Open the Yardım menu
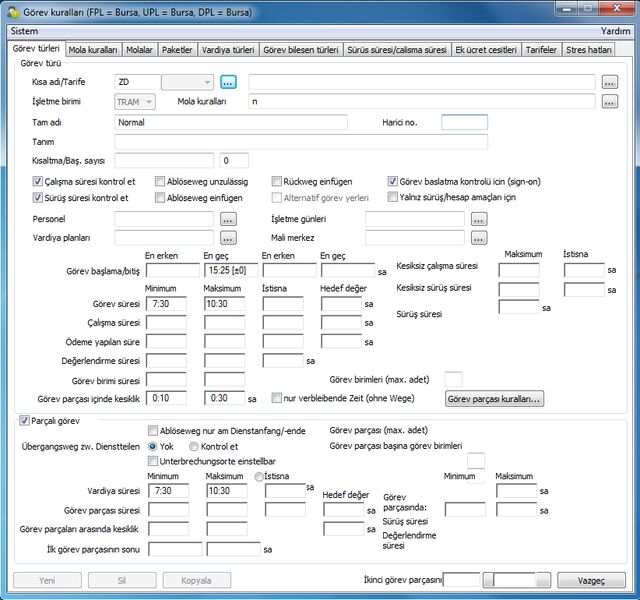 615,31
